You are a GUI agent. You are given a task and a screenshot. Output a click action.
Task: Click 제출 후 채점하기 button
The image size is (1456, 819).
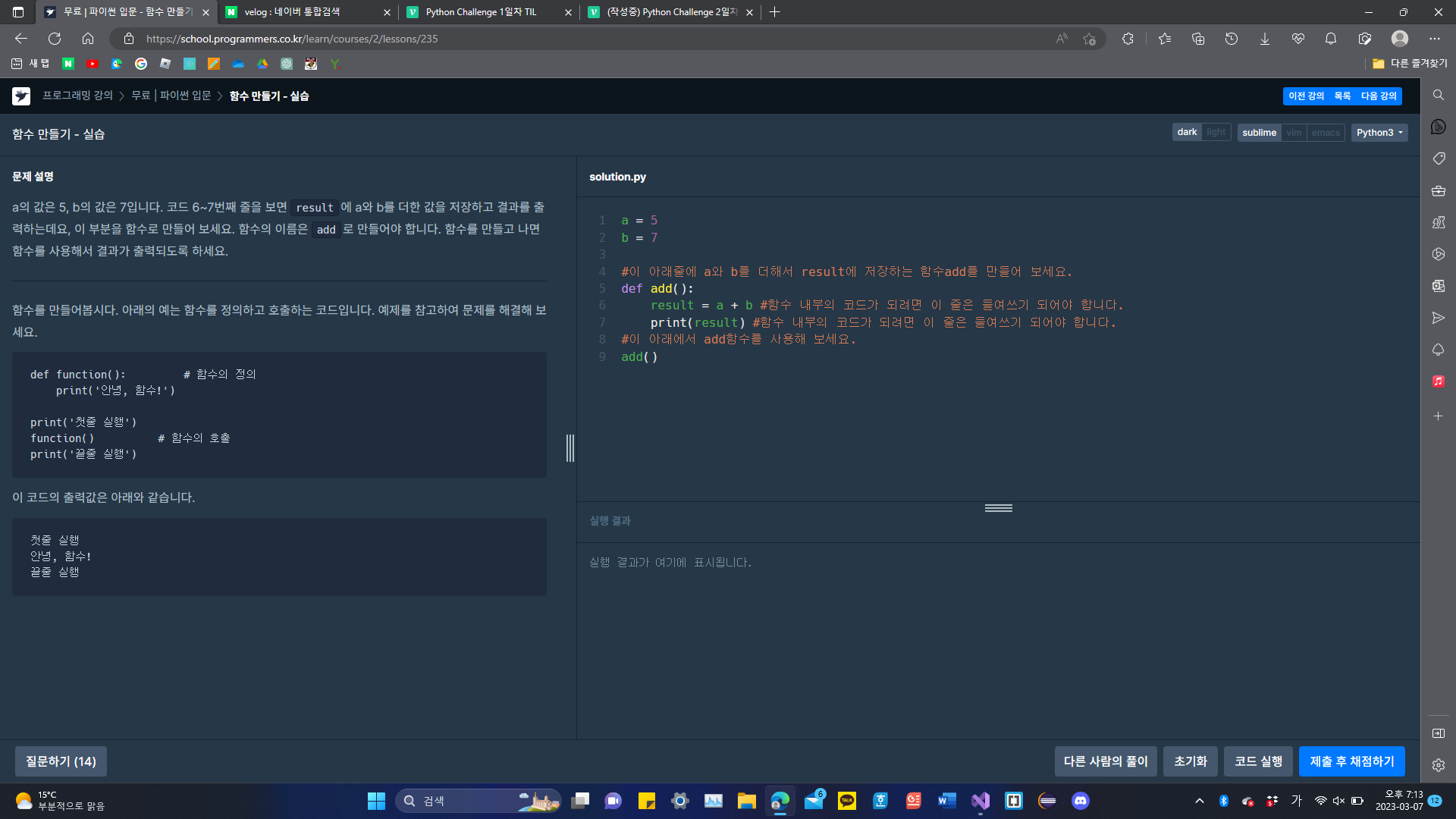[x=1351, y=761]
